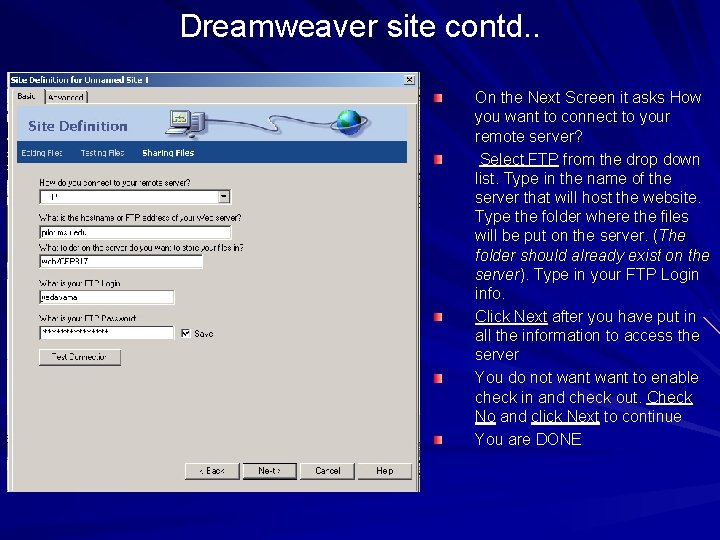Toggle the Save password checkbox
This screenshot has width=720, height=540.
coord(186,333)
